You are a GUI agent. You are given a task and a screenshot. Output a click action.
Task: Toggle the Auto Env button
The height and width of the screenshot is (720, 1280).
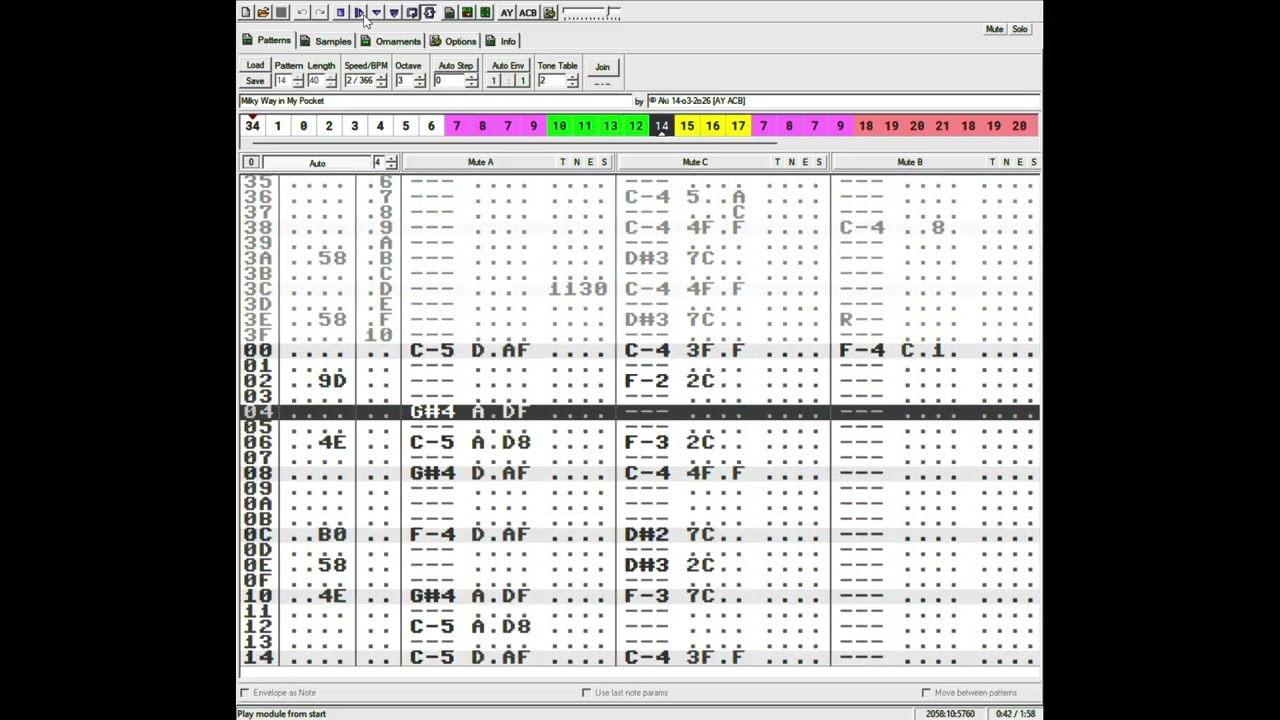pos(508,66)
